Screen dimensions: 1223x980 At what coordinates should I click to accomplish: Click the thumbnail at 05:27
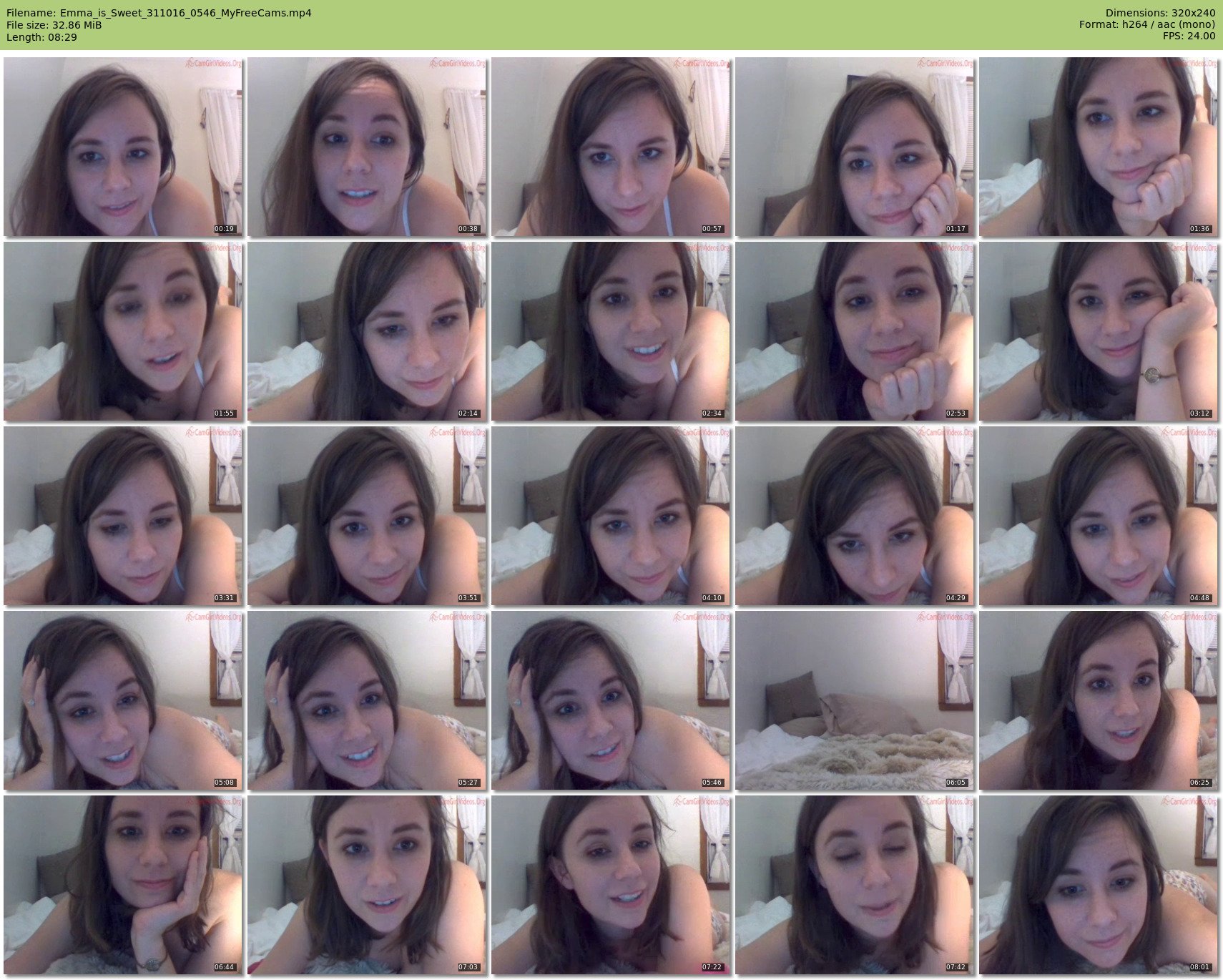[x=367, y=700]
